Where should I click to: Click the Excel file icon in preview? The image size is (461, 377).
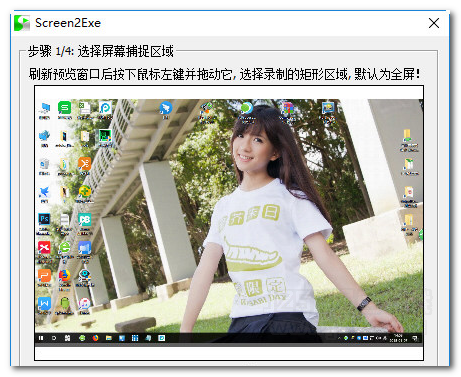(84, 108)
